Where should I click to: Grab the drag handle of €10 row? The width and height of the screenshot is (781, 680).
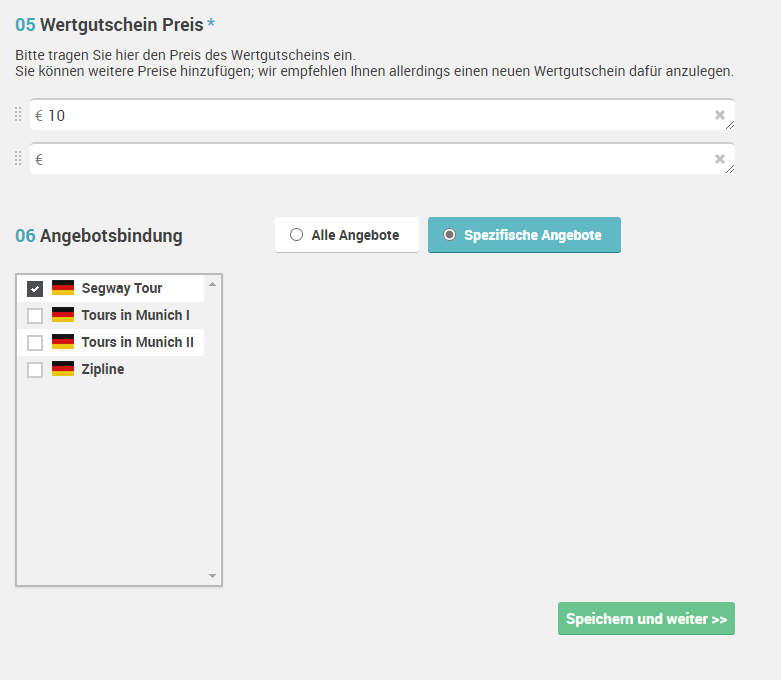point(18,115)
